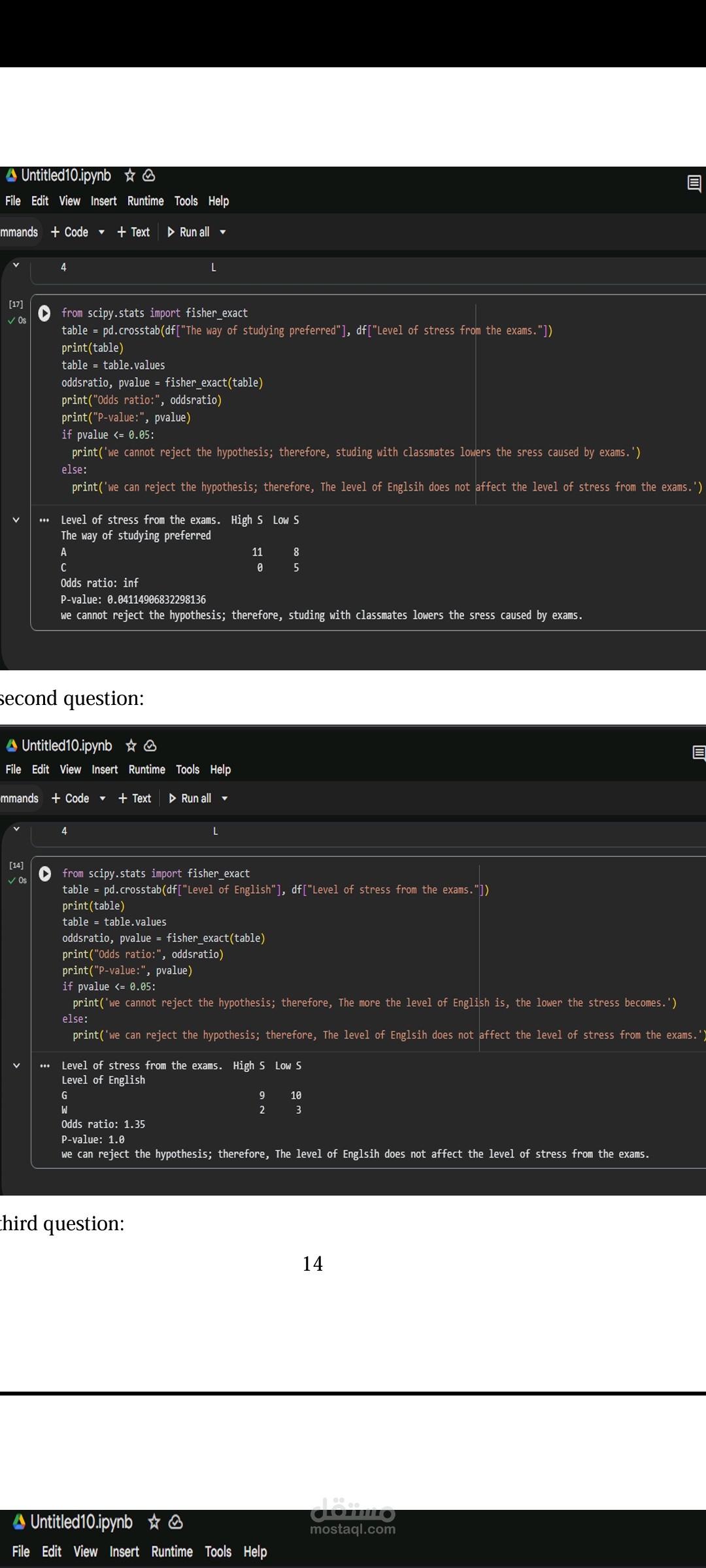The width and height of the screenshot is (706, 1568).
Task: Open Runtime menu in header below the mostaql watermark
Action: coord(172,1552)
